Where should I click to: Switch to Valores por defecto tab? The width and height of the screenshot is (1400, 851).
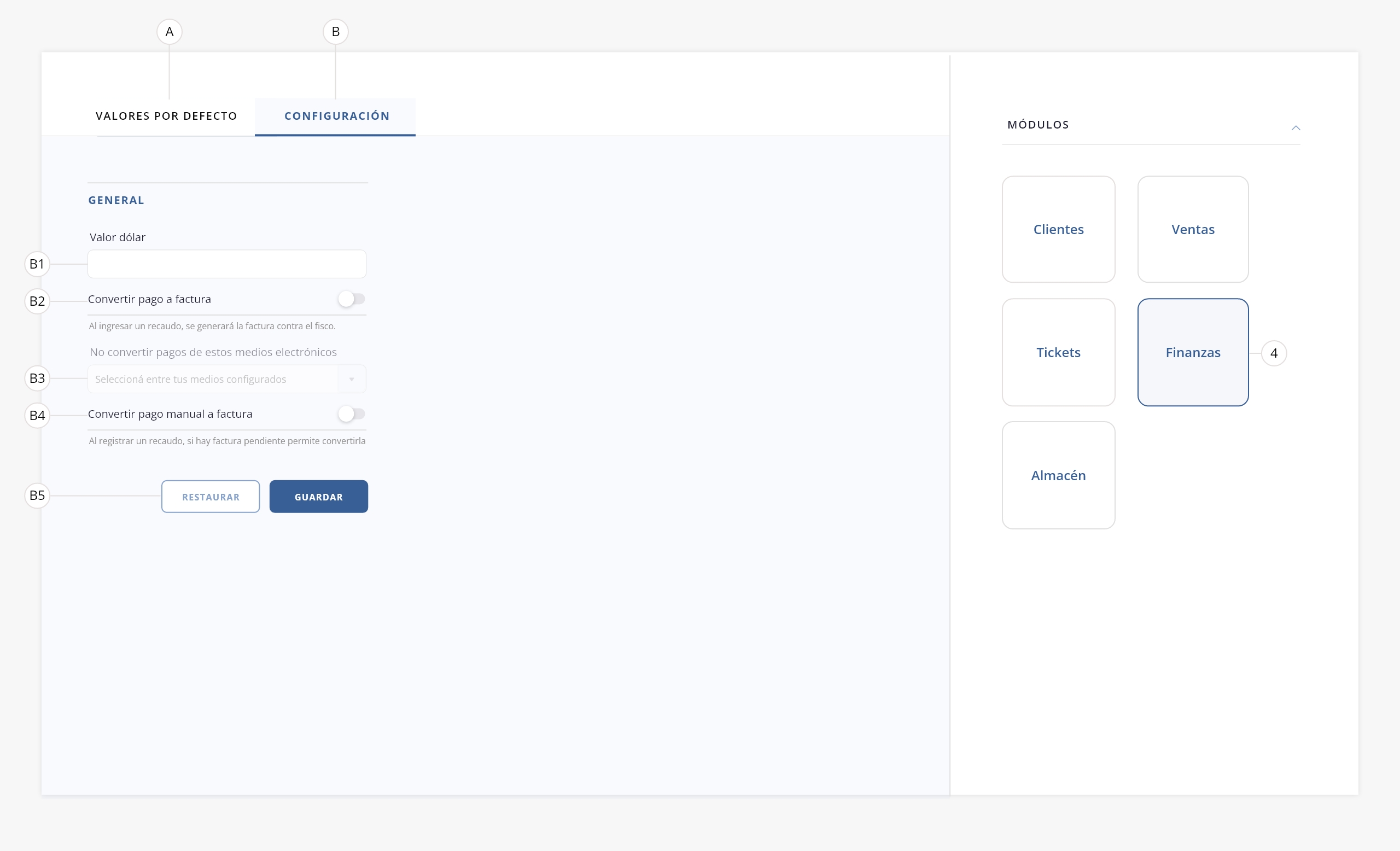click(166, 116)
